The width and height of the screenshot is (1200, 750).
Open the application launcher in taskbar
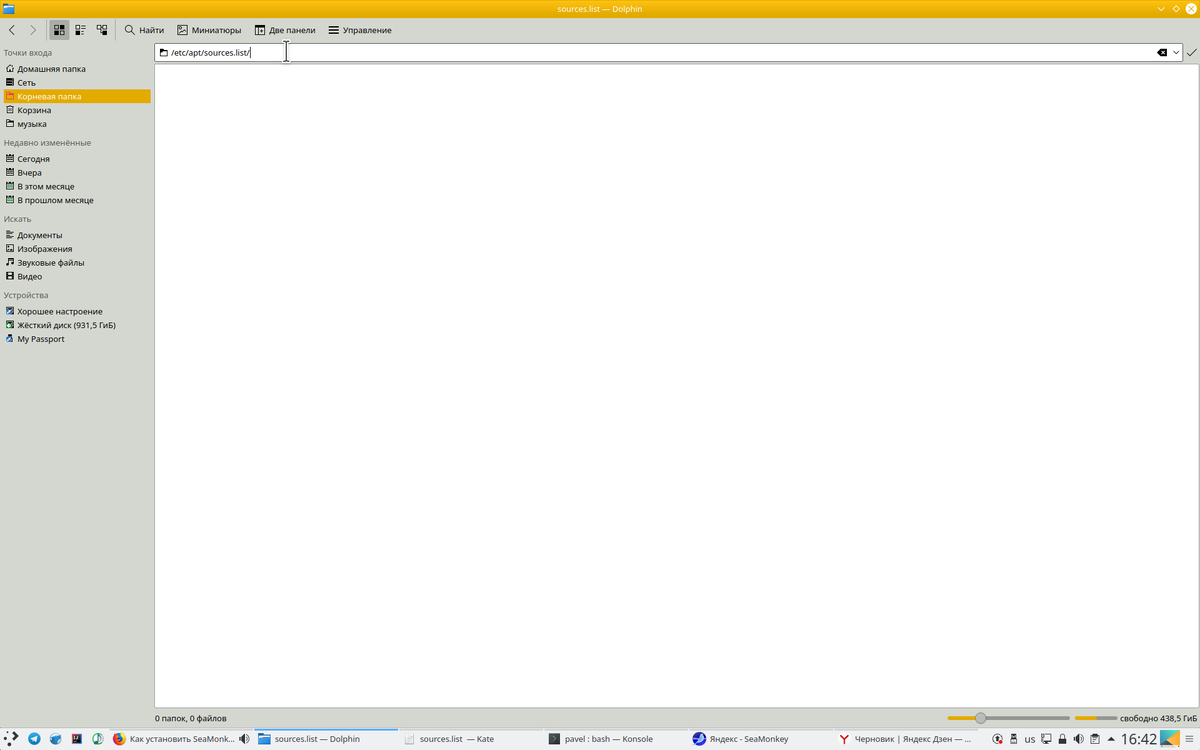point(11,739)
